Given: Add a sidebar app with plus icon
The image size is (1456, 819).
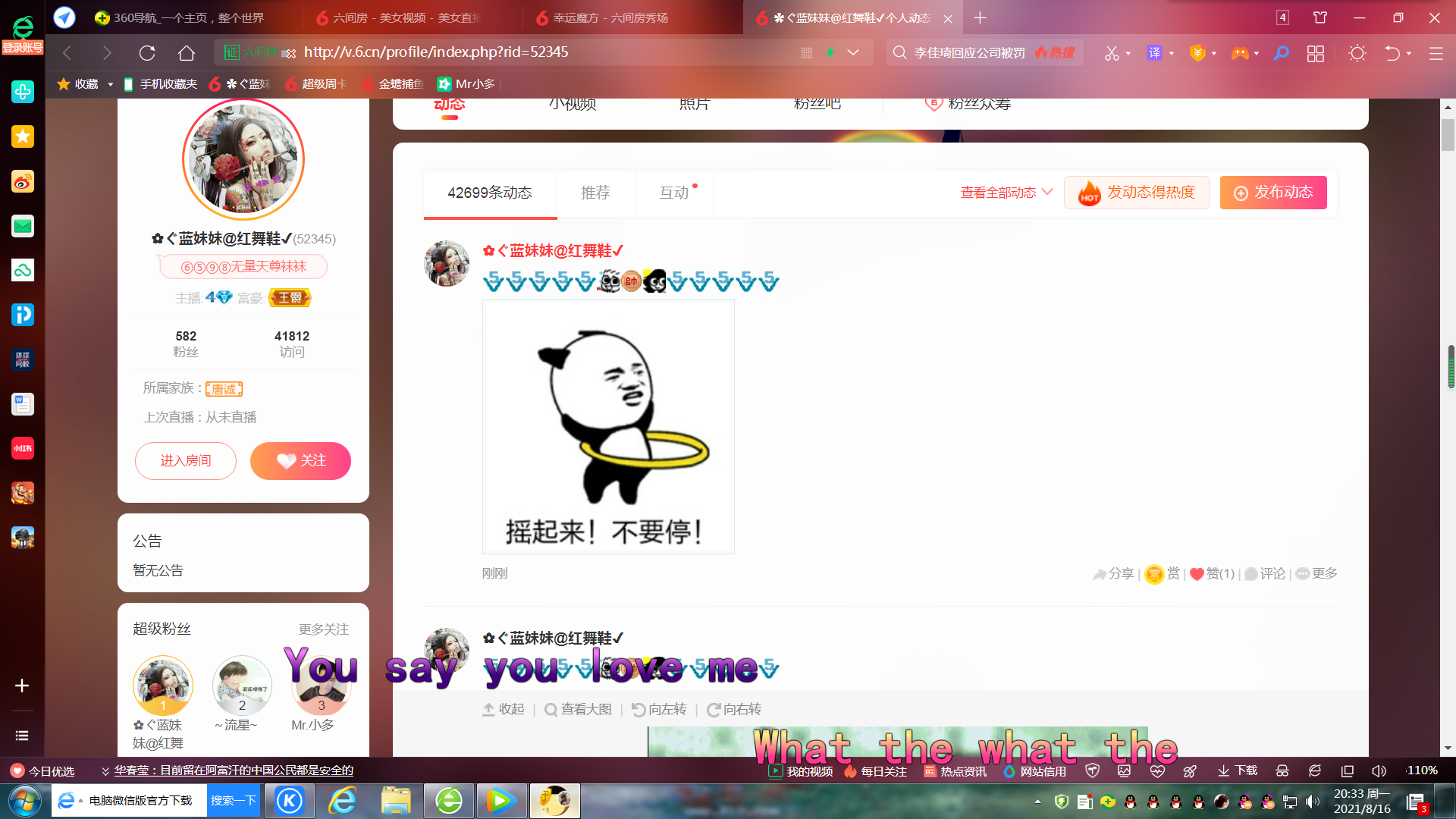Looking at the screenshot, I should point(22,686).
